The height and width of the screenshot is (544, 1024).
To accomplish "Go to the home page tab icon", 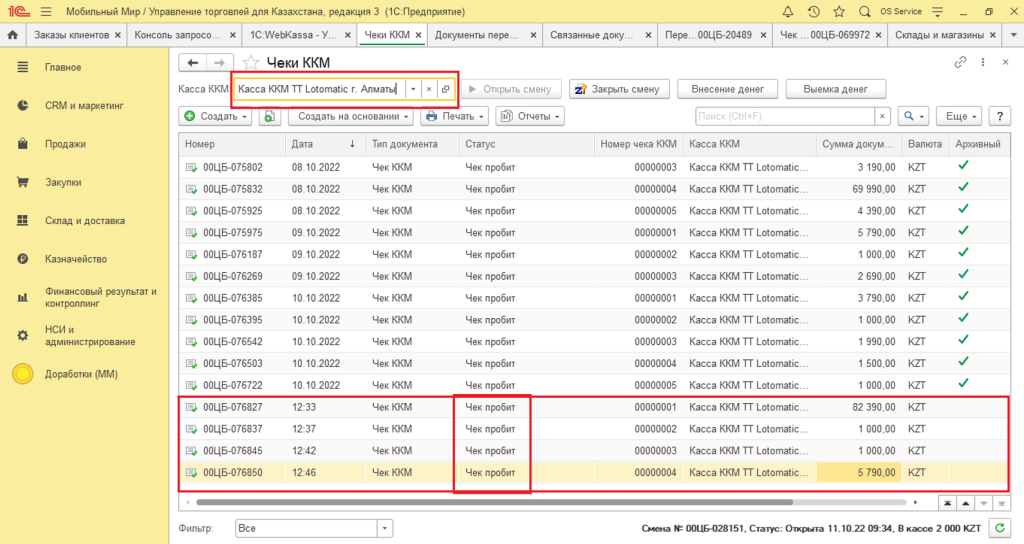I will pyautogui.click(x=12, y=35).
